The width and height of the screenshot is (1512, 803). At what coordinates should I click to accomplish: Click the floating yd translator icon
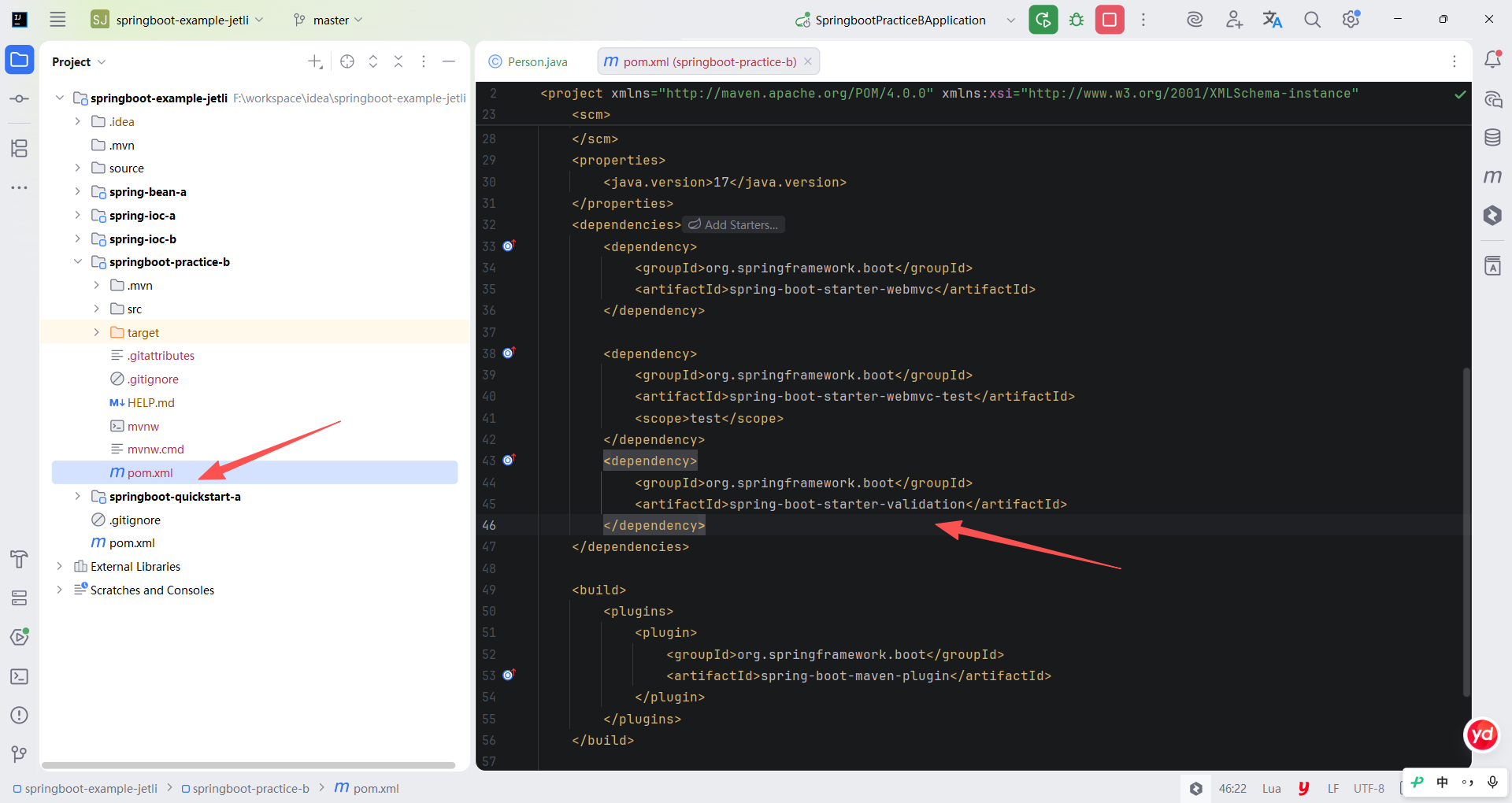(x=1482, y=735)
